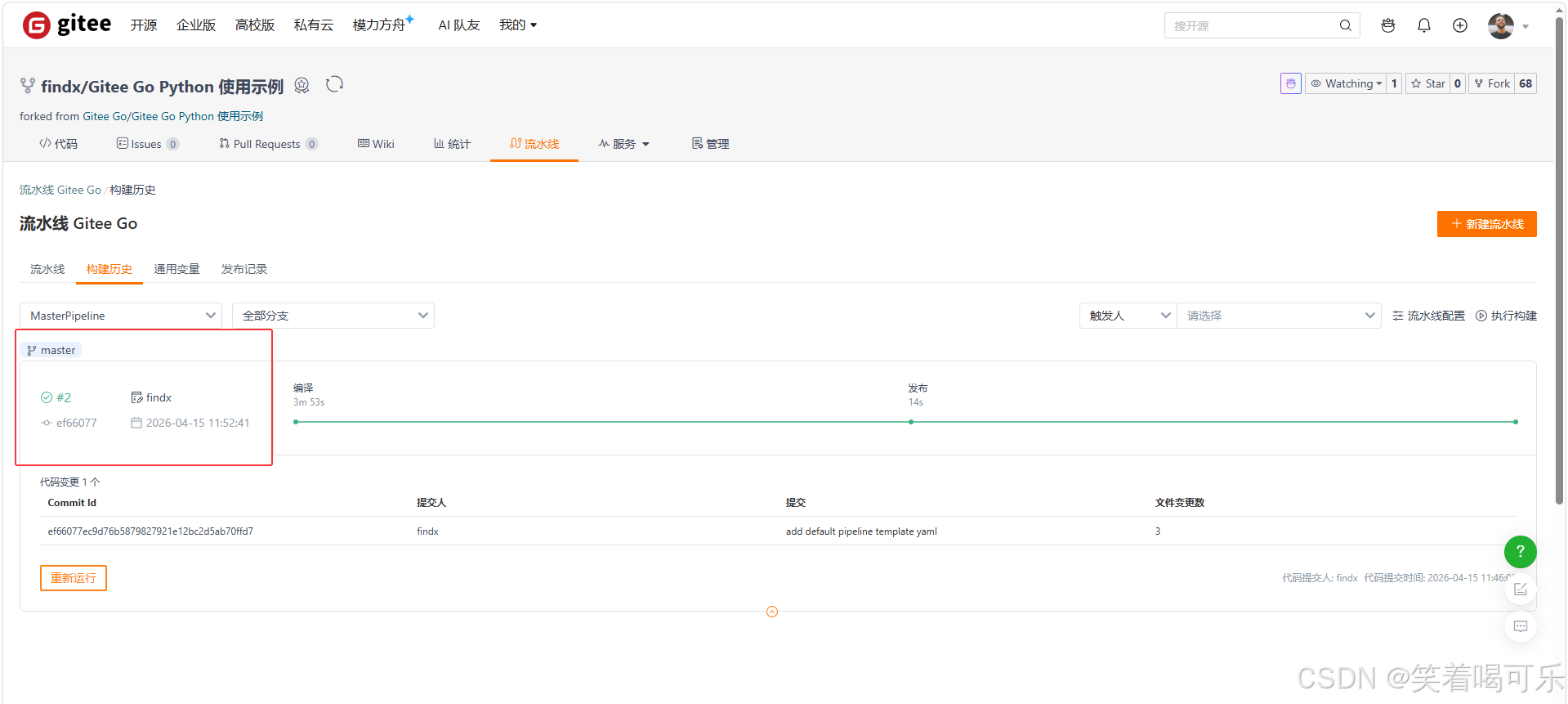The image size is (1568, 704).
Task: Click 'add default pipeline template yaml' text
Action: (861, 531)
